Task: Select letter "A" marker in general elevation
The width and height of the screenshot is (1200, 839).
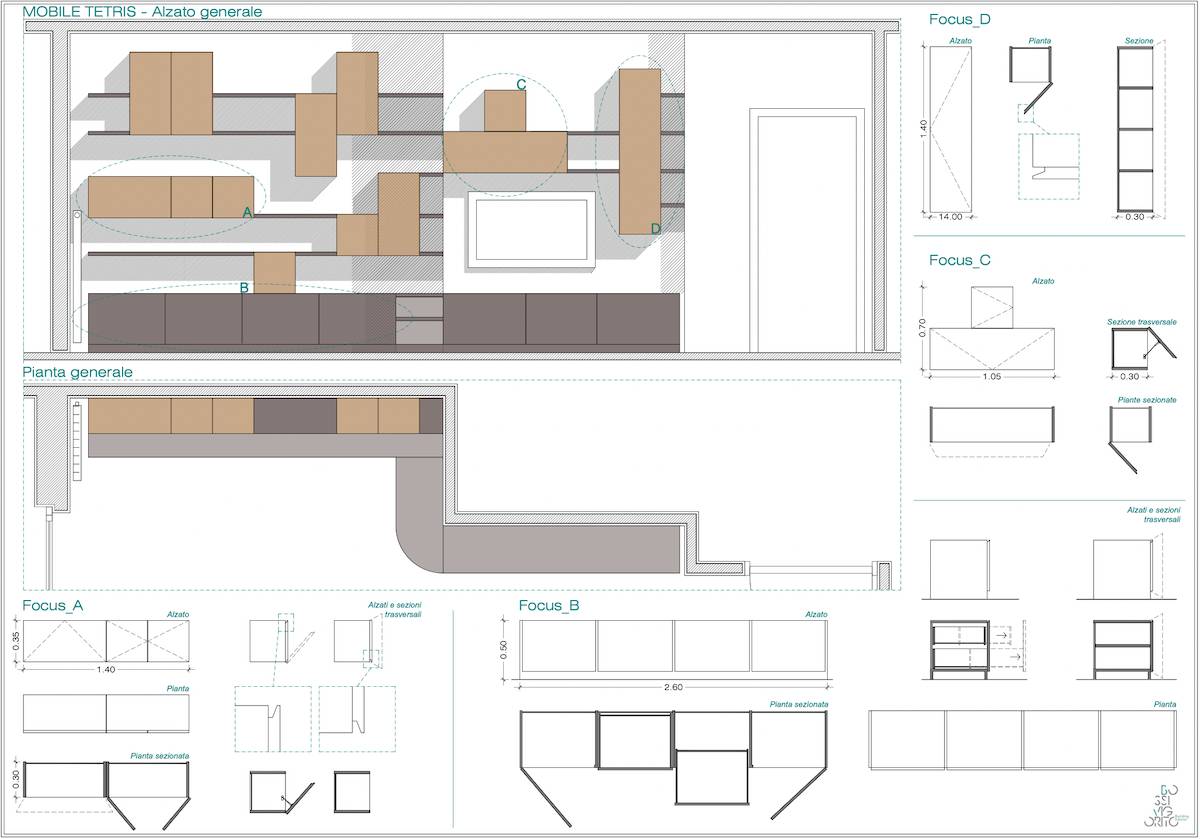Action: coord(248,213)
